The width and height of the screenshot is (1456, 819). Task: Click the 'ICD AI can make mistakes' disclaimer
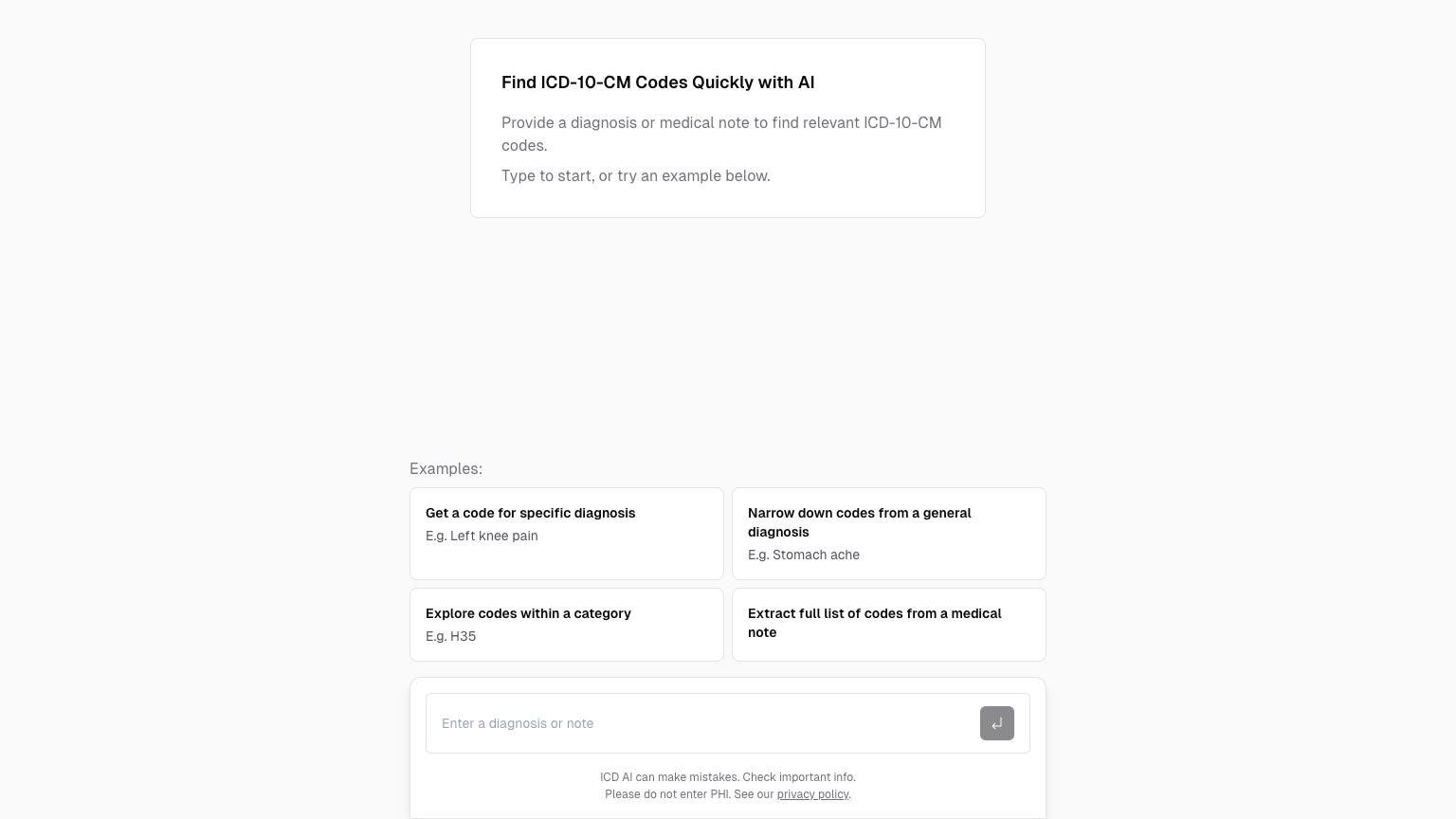tap(669, 777)
